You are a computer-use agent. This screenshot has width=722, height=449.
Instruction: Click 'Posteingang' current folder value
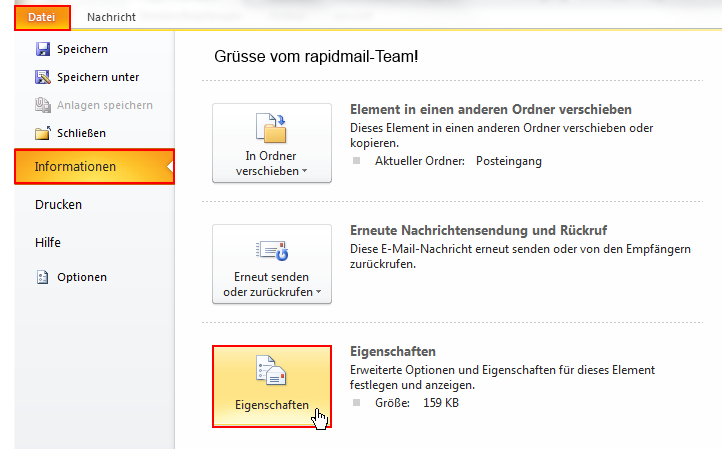coord(509,161)
